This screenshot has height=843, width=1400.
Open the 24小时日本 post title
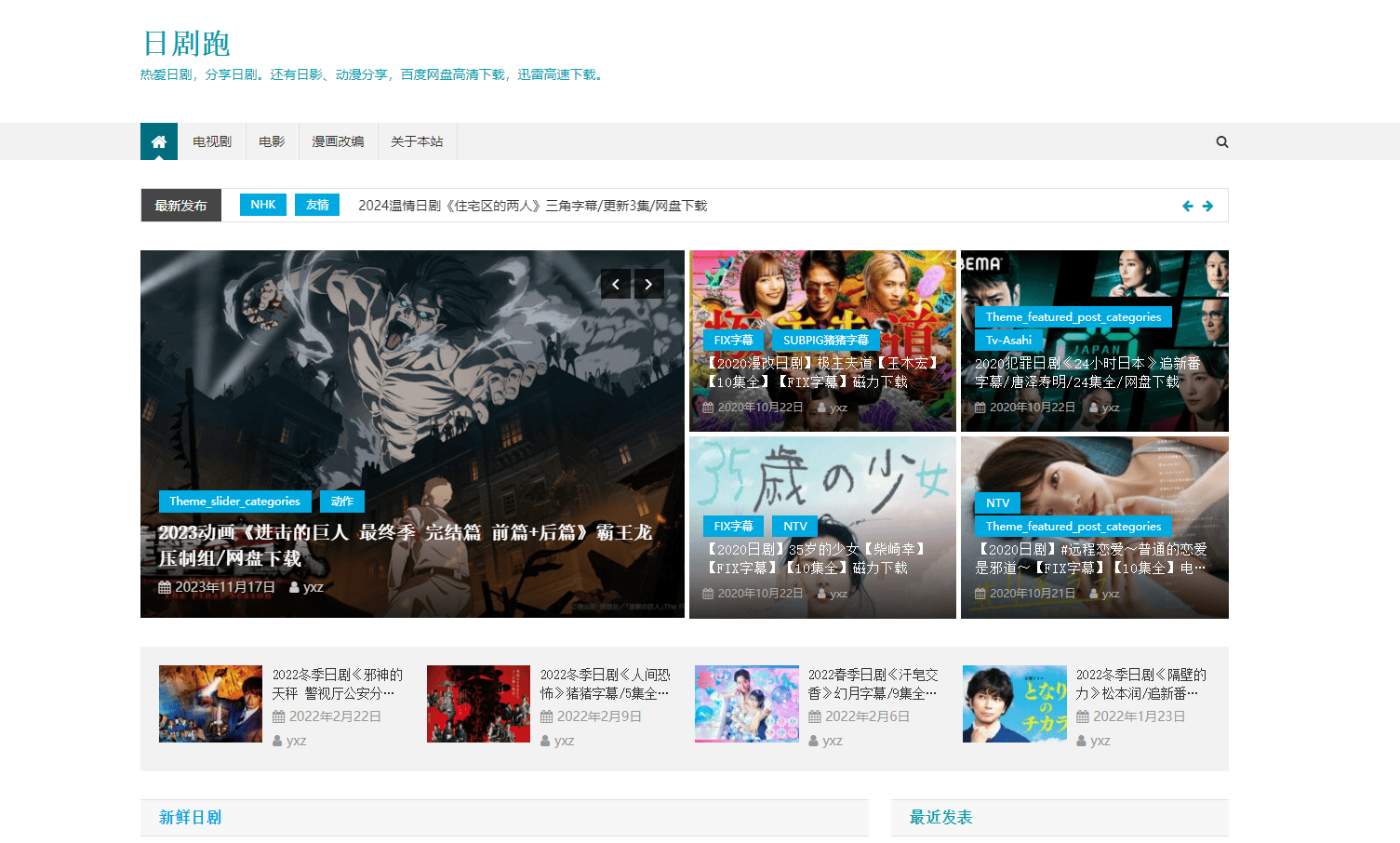pos(1087,372)
